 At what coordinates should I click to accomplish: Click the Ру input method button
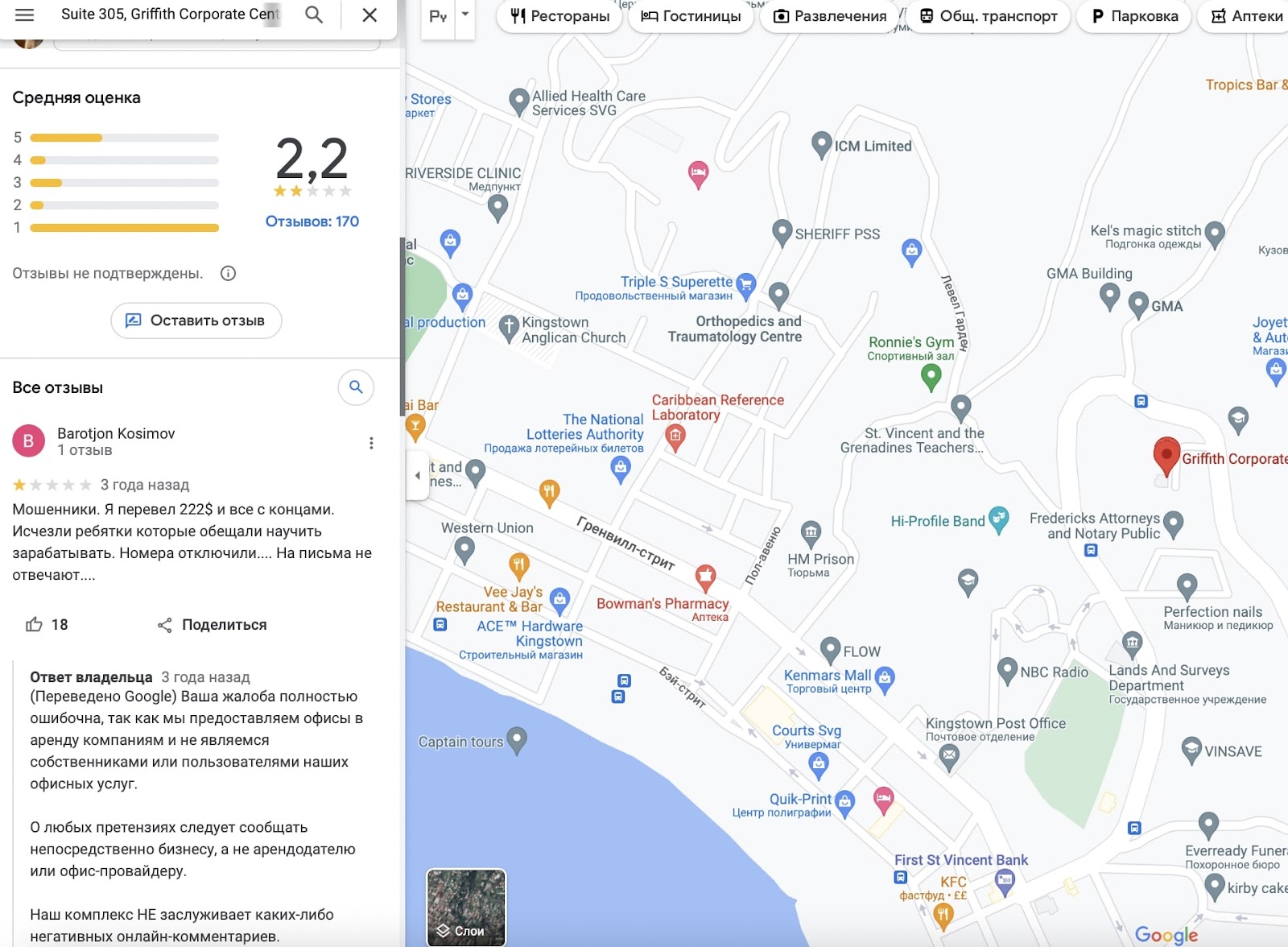pyautogui.click(x=438, y=16)
